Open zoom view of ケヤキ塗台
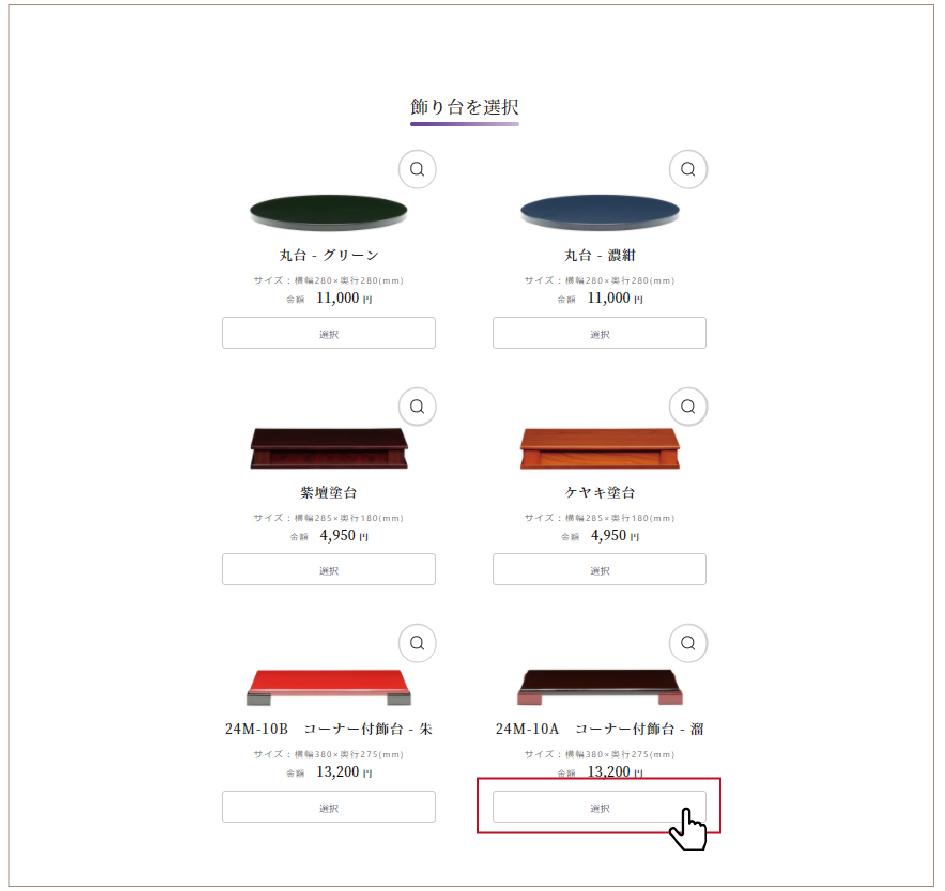The image size is (945, 891). 688,406
